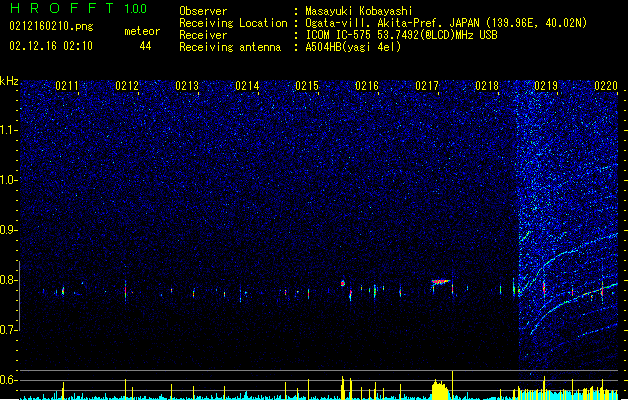
Task: Click the 0216 time marker
Action: coord(367,86)
